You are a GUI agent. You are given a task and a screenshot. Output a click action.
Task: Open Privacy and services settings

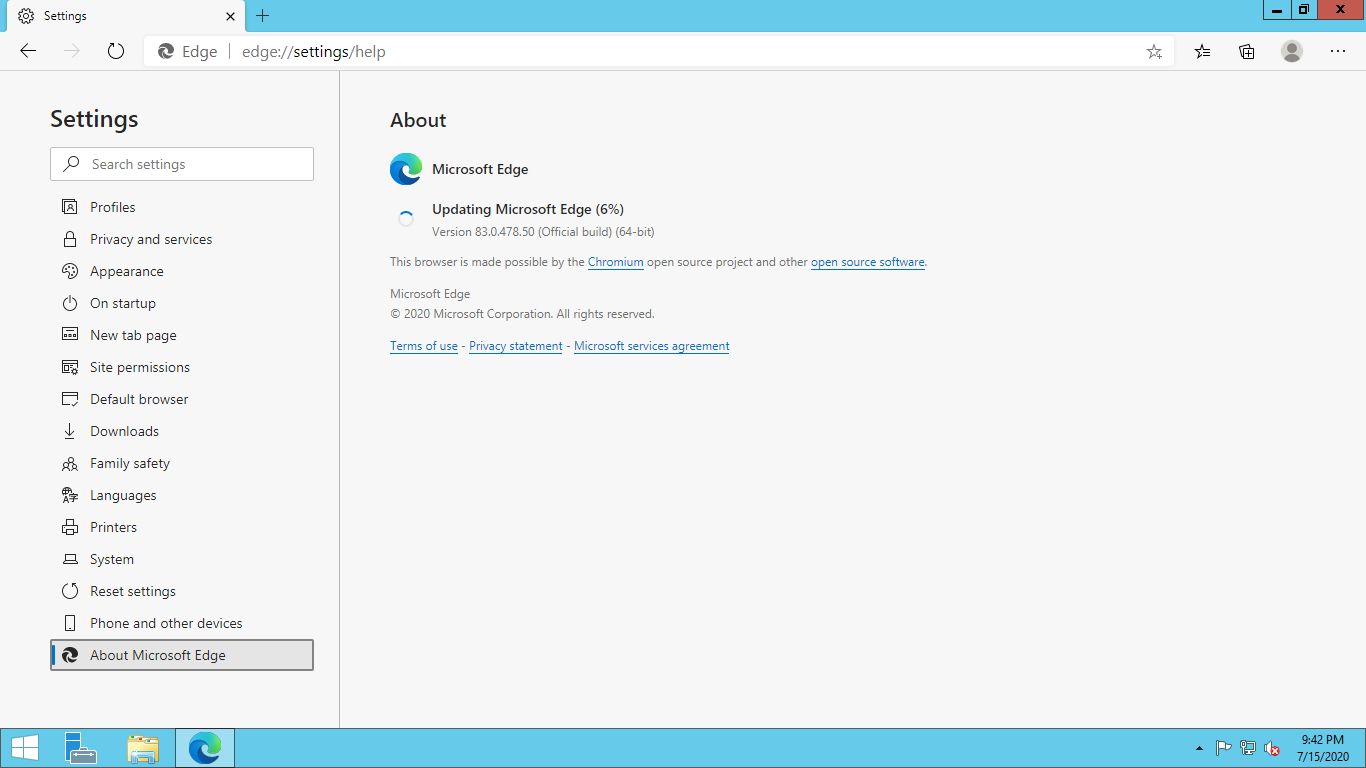click(x=182, y=239)
